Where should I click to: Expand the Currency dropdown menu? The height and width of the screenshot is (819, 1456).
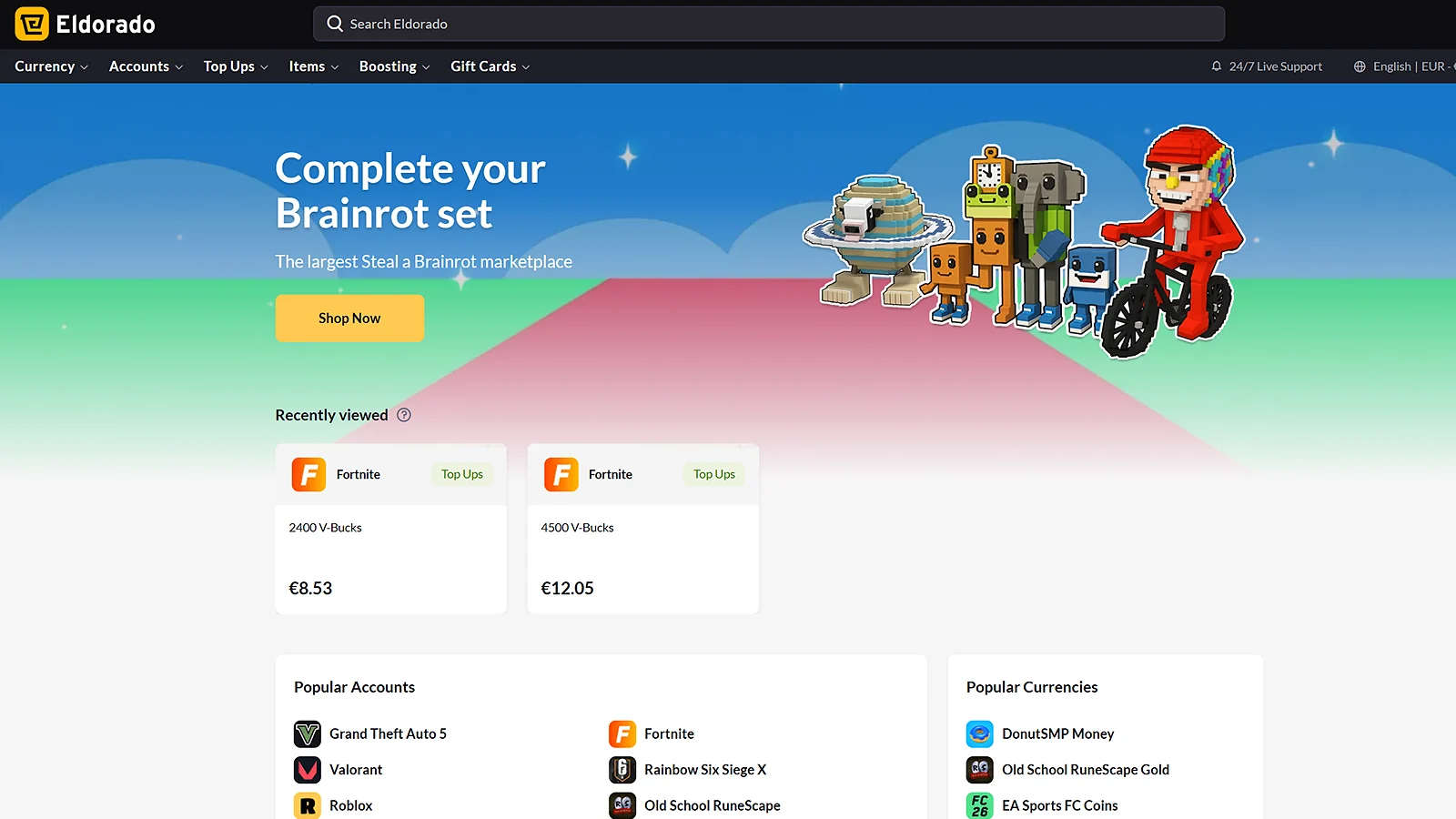(51, 66)
